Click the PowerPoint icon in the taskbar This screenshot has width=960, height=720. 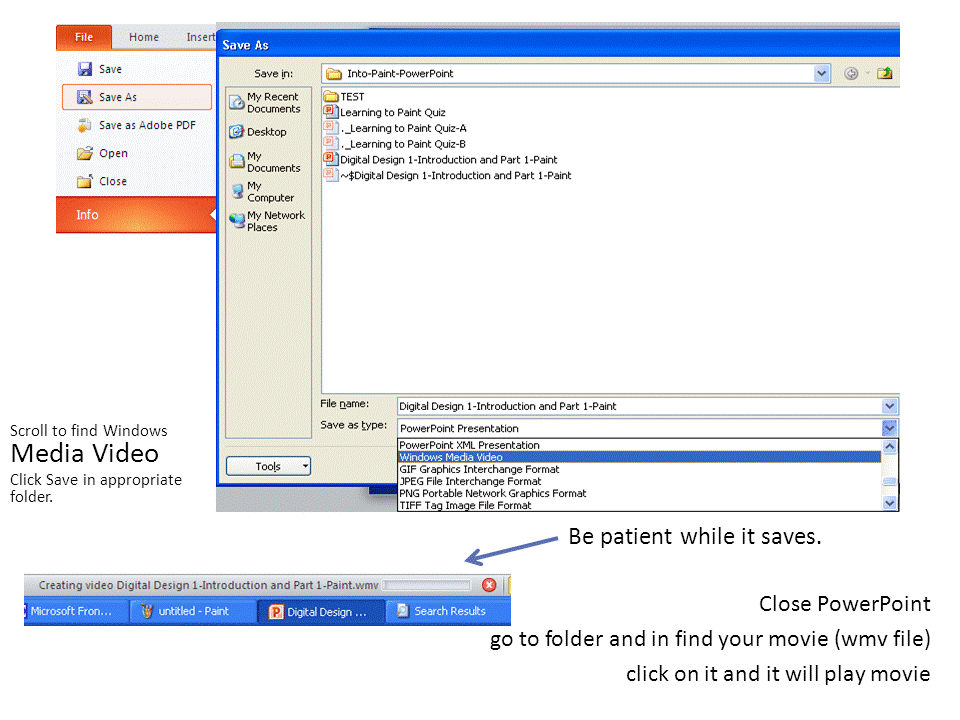276,612
